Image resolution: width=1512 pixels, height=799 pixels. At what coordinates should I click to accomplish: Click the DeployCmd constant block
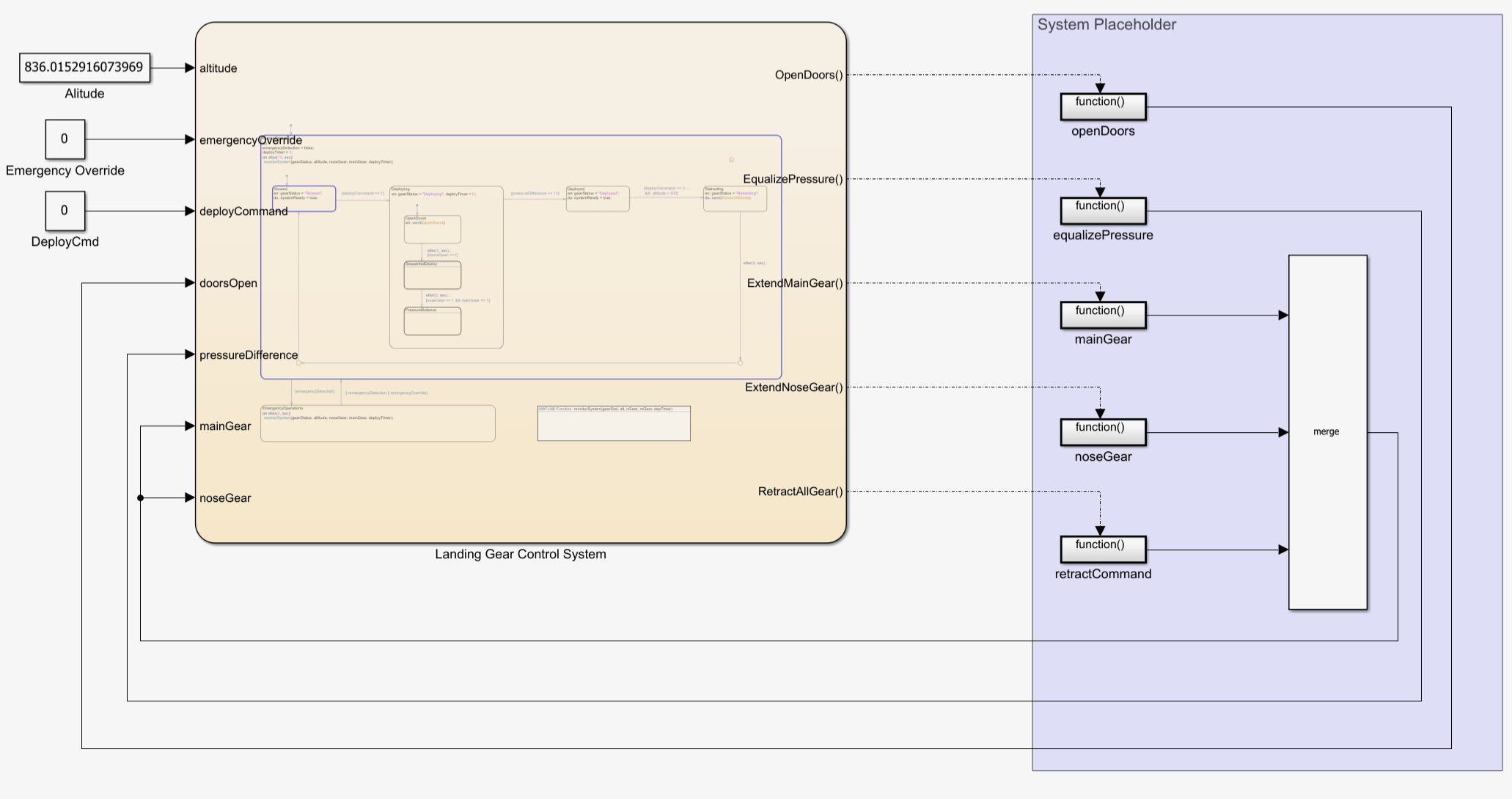65,211
